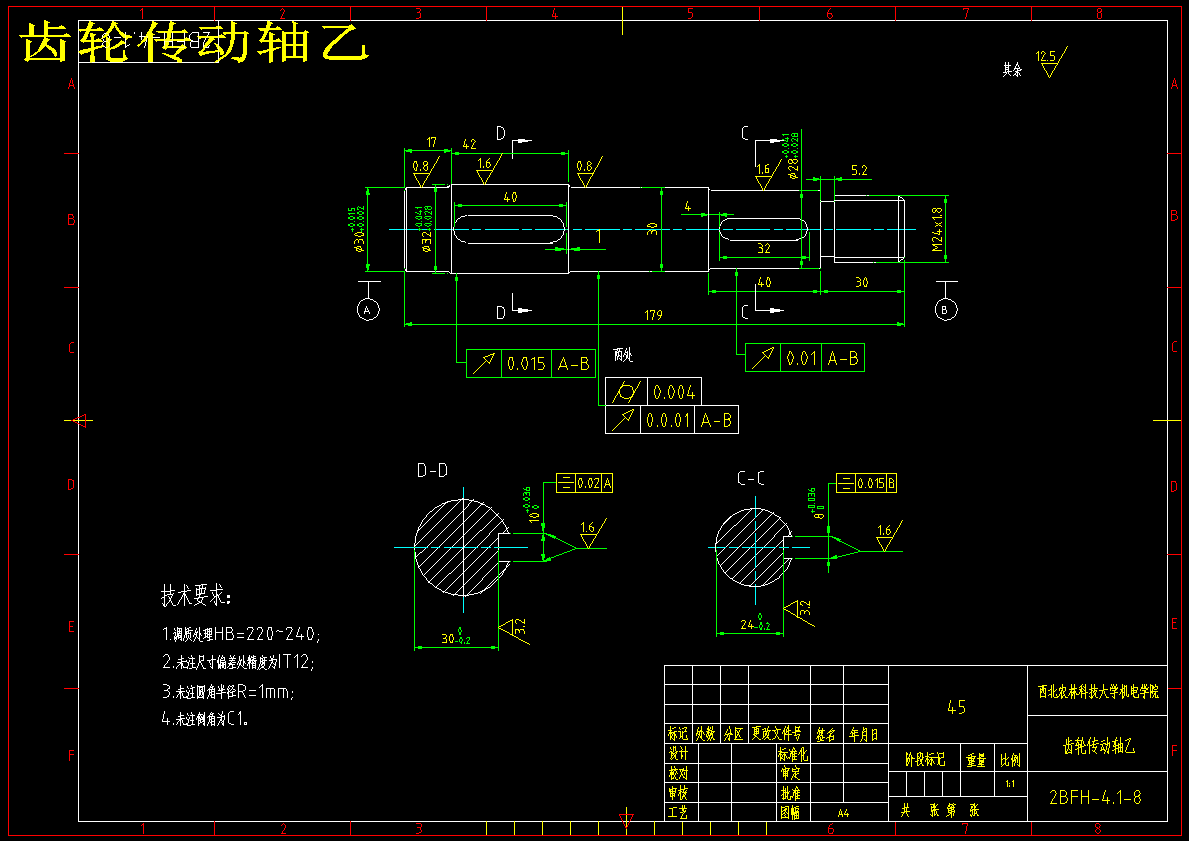Image resolution: width=1189 pixels, height=841 pixels.
Task: Click the 12.5 surface roughness symbol
Action: click(x=1052, y=61)
